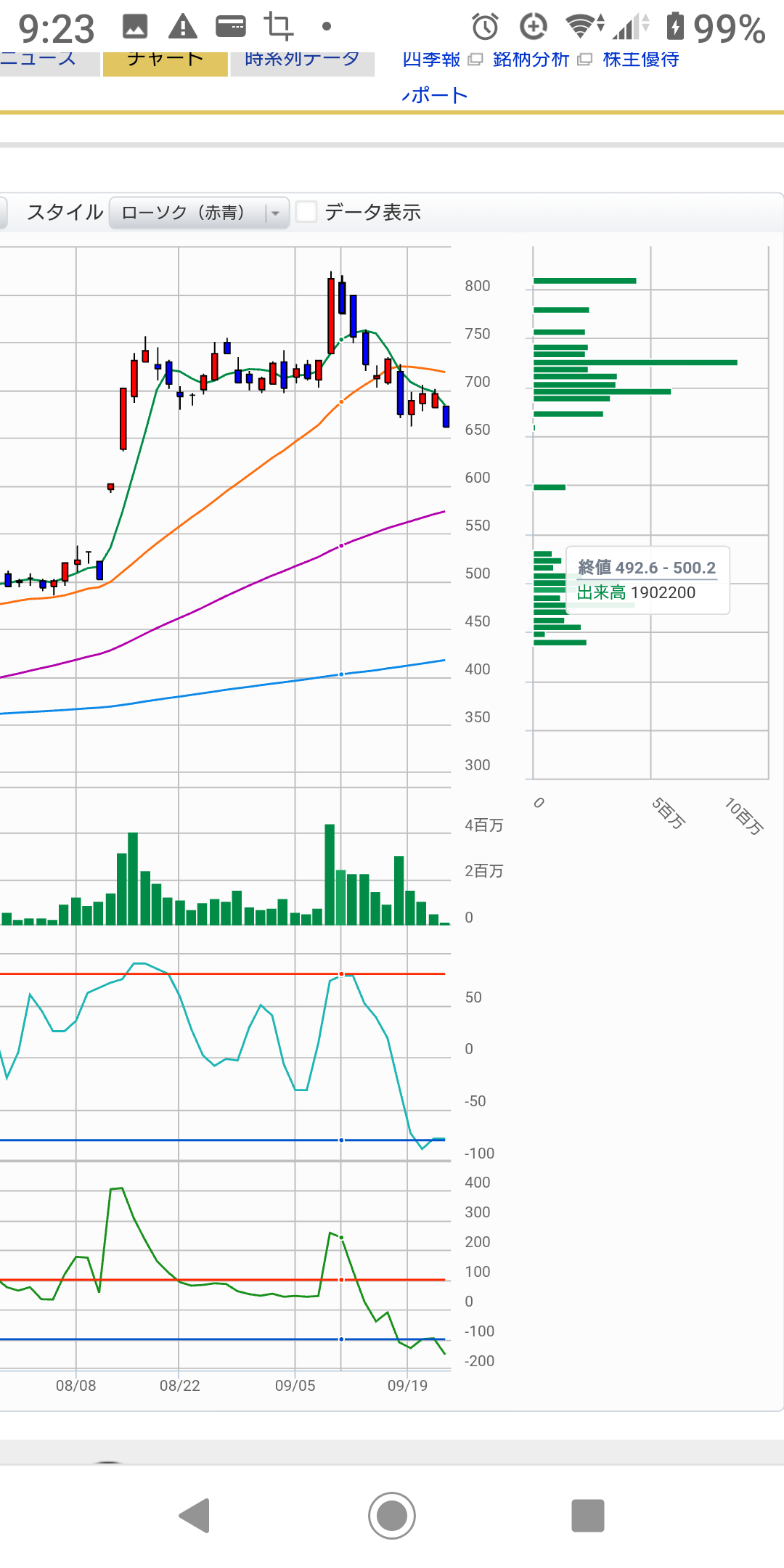Tap the alarm clock status icon
The height and width of the screenshot is (1568, 784).
[485, 28]
